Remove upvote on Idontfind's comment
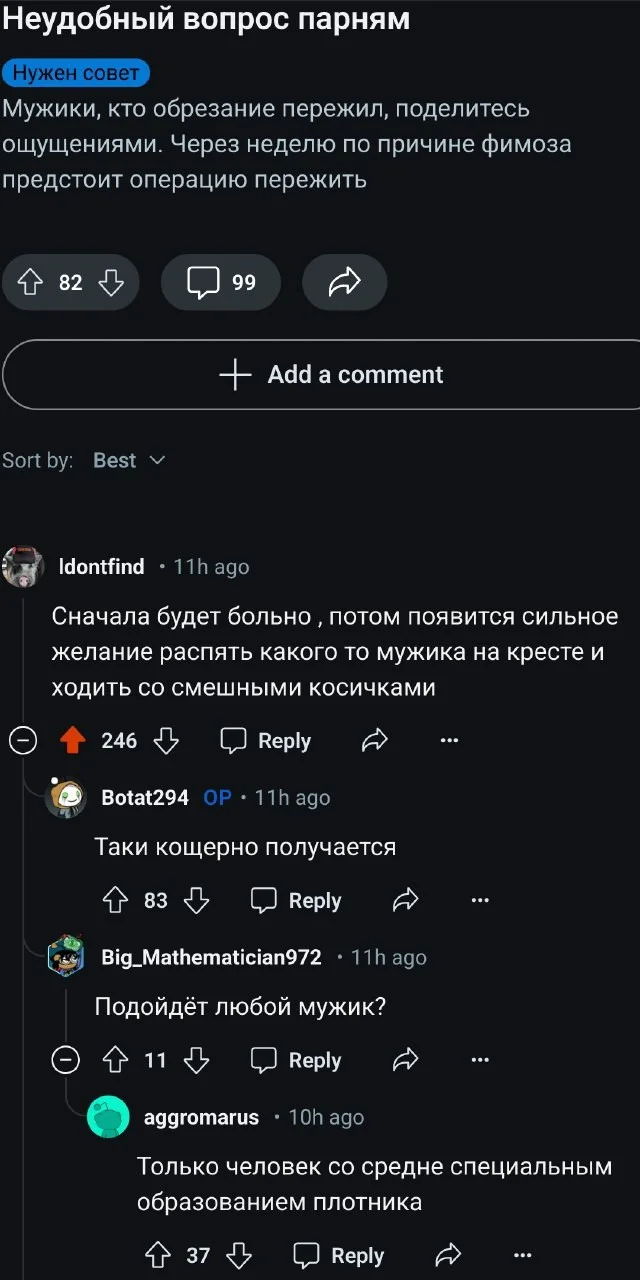 73,741
